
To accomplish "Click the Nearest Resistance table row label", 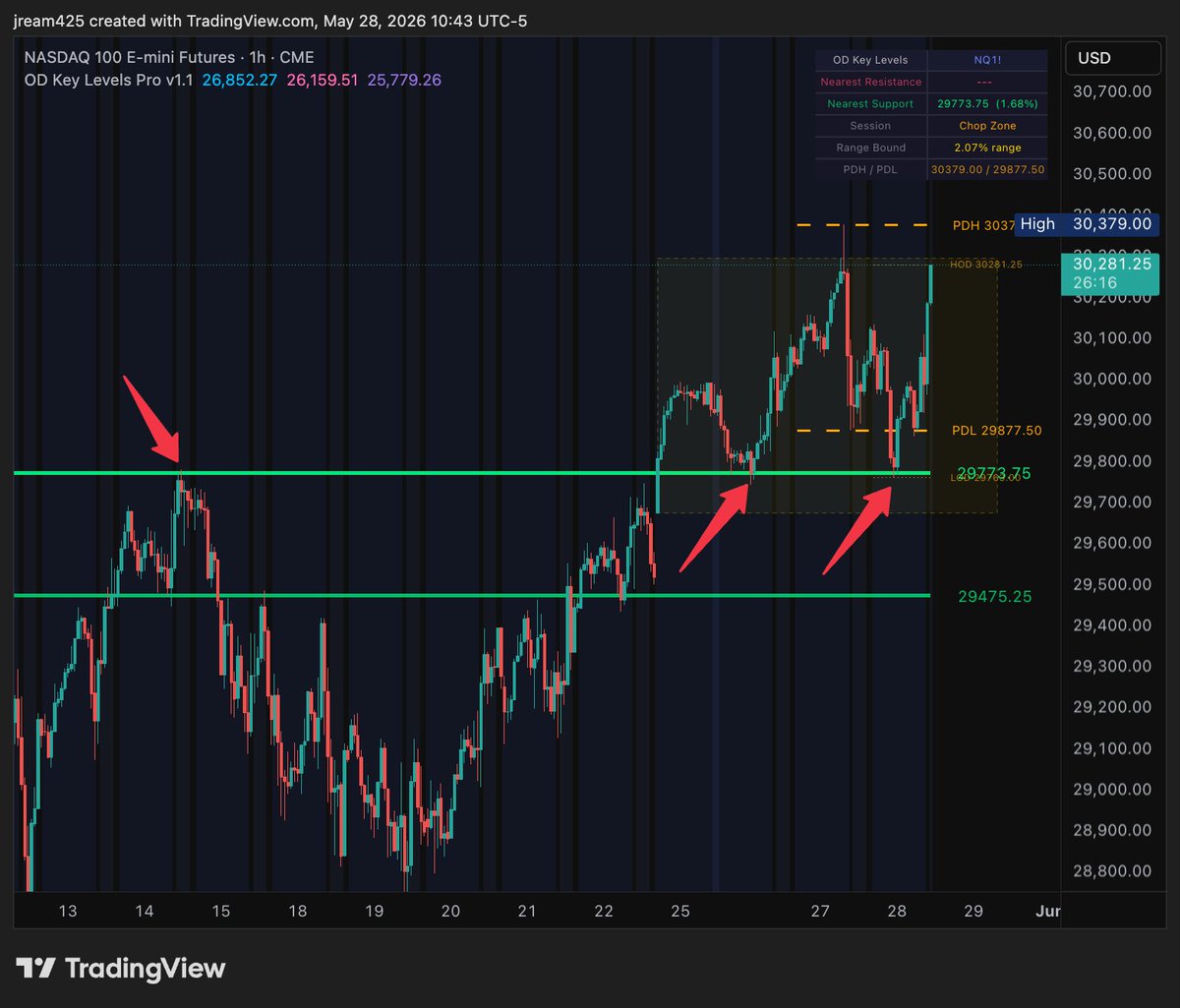I will tap(870, 82).
